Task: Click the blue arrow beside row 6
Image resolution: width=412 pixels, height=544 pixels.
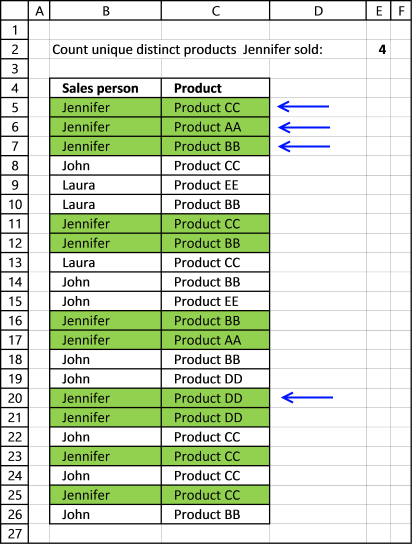Action: click(304, 127)
